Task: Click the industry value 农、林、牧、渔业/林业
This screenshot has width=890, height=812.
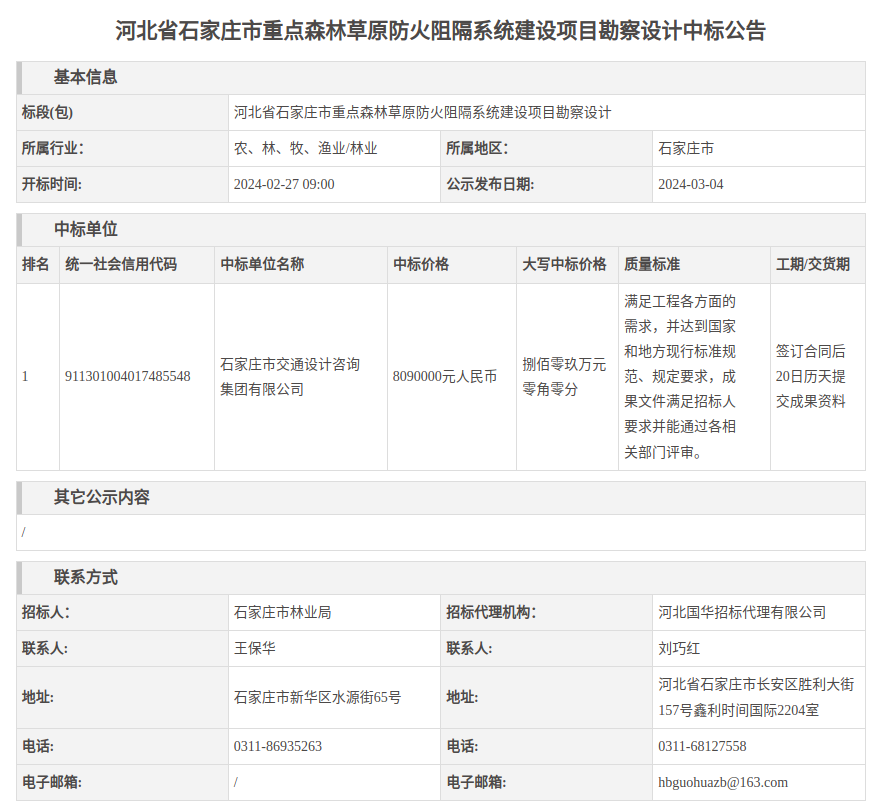Action: 305,148
